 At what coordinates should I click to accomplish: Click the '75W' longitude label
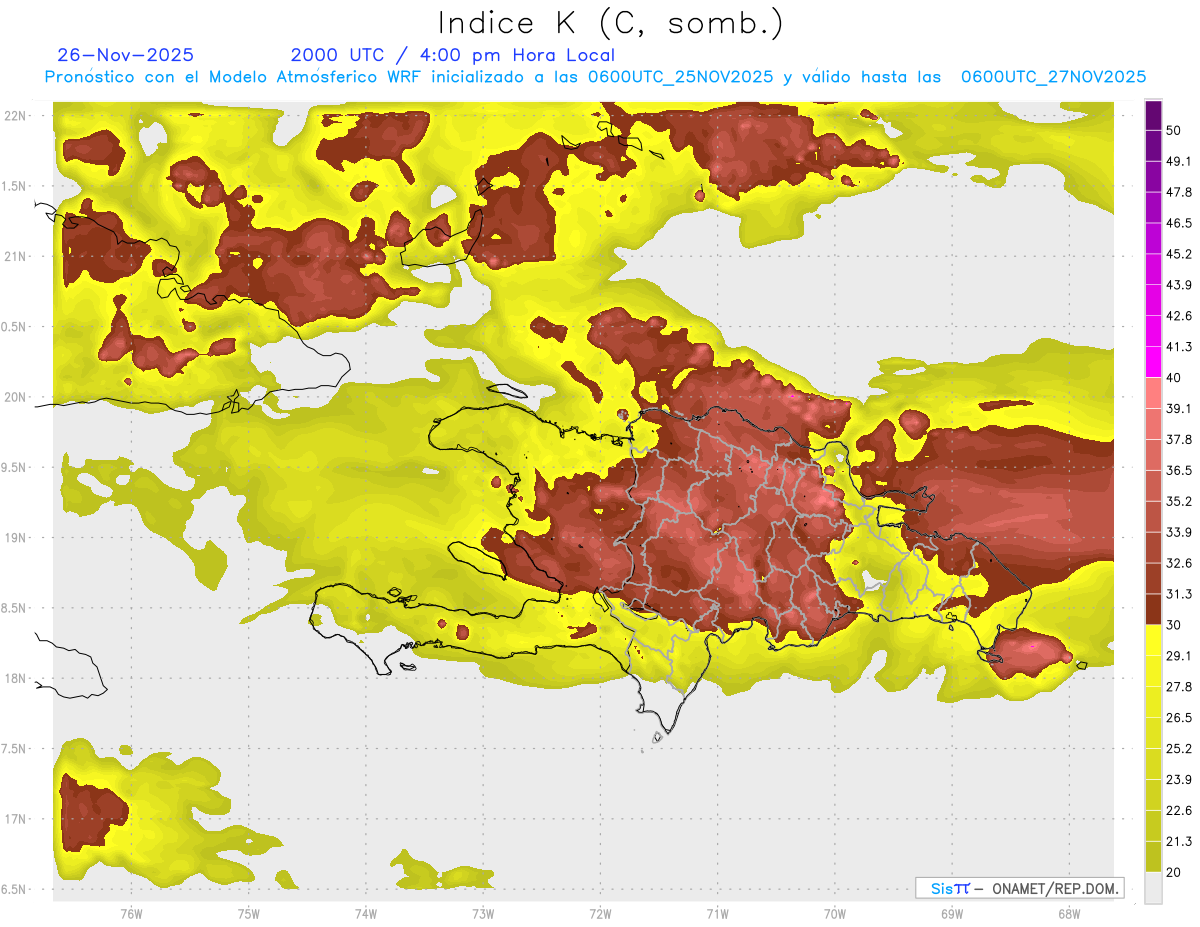249,913
